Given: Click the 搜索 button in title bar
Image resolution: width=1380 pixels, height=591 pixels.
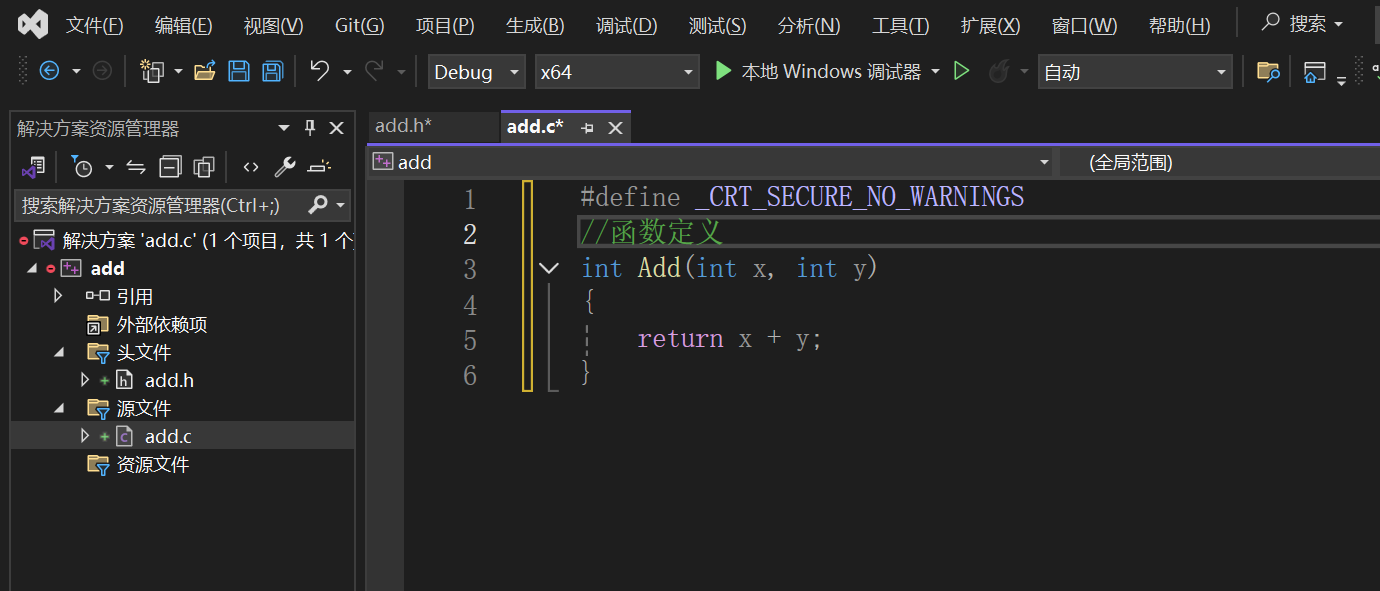Looking at the screenshot, I should coord(1302,23).
